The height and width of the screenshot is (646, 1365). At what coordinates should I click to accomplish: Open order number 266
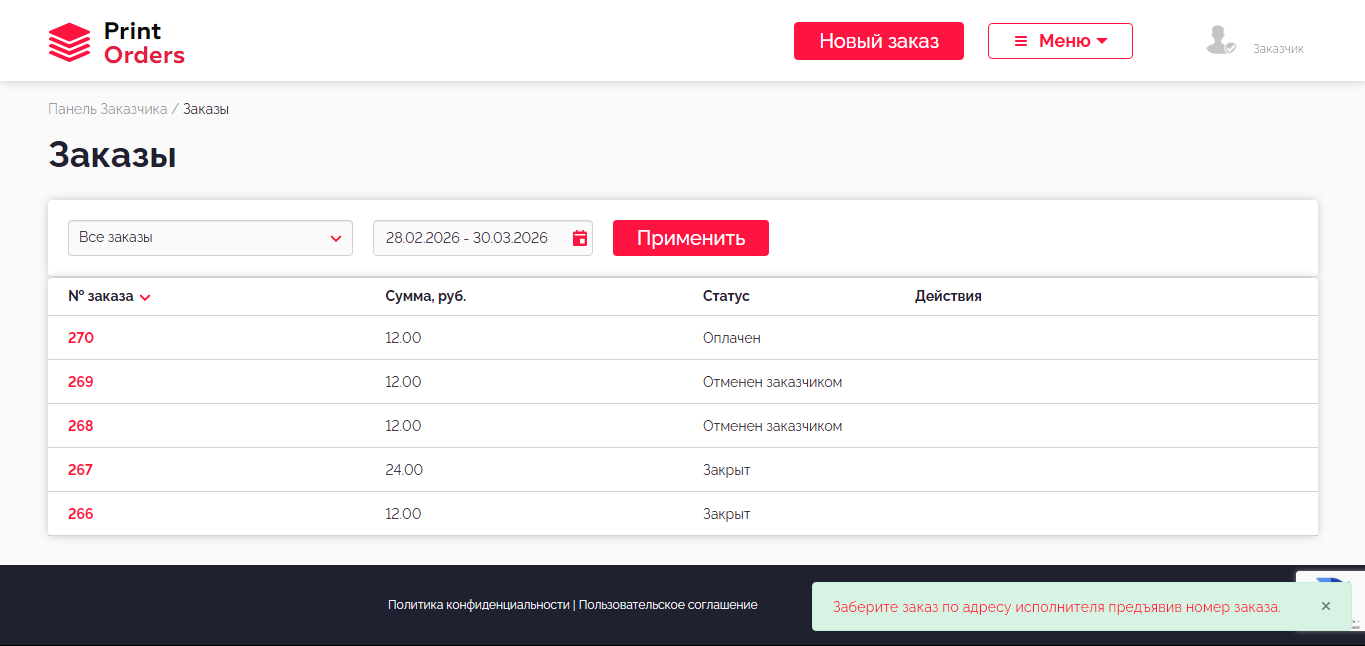coord(81,514)
